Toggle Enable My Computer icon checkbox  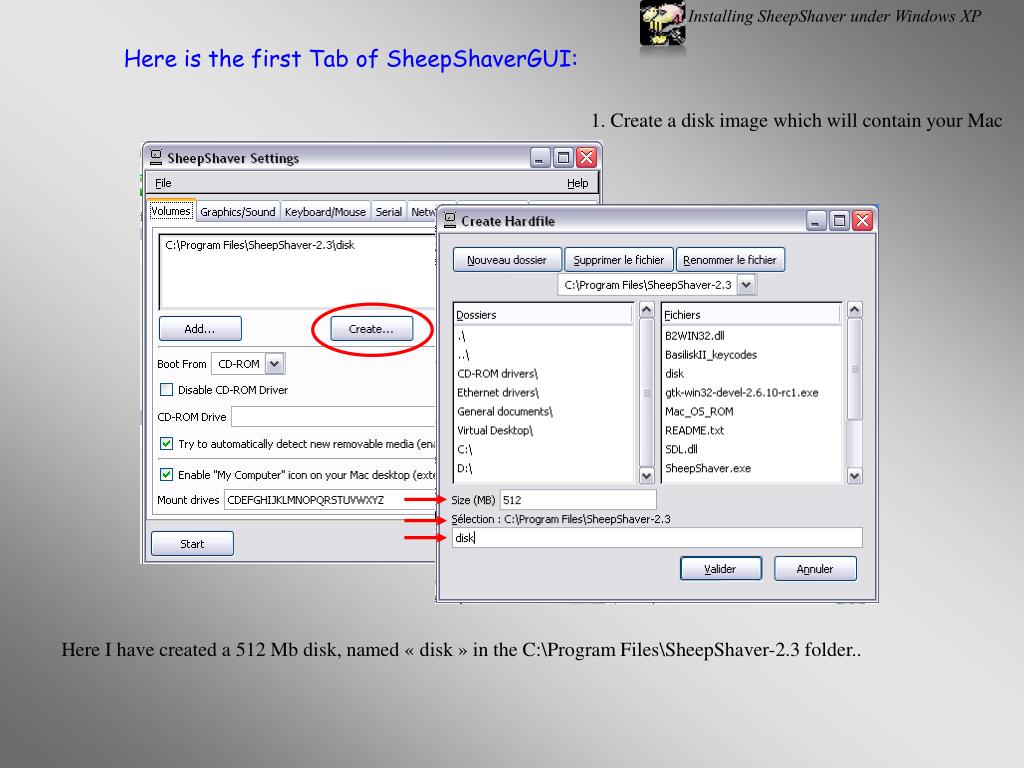[x=167, y=475]
